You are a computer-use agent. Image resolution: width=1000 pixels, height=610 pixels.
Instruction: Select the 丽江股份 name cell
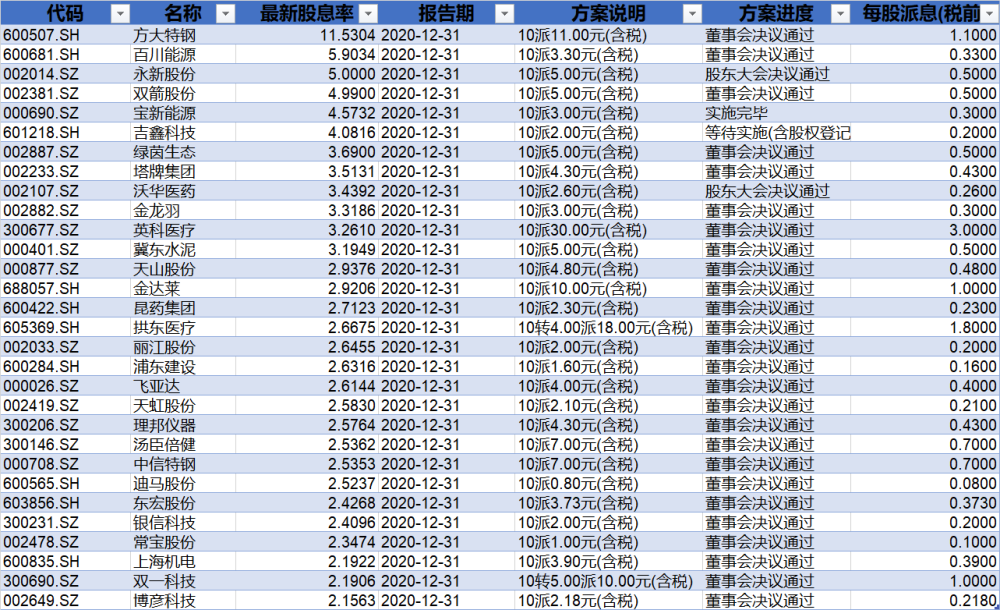tap(183, 347)
